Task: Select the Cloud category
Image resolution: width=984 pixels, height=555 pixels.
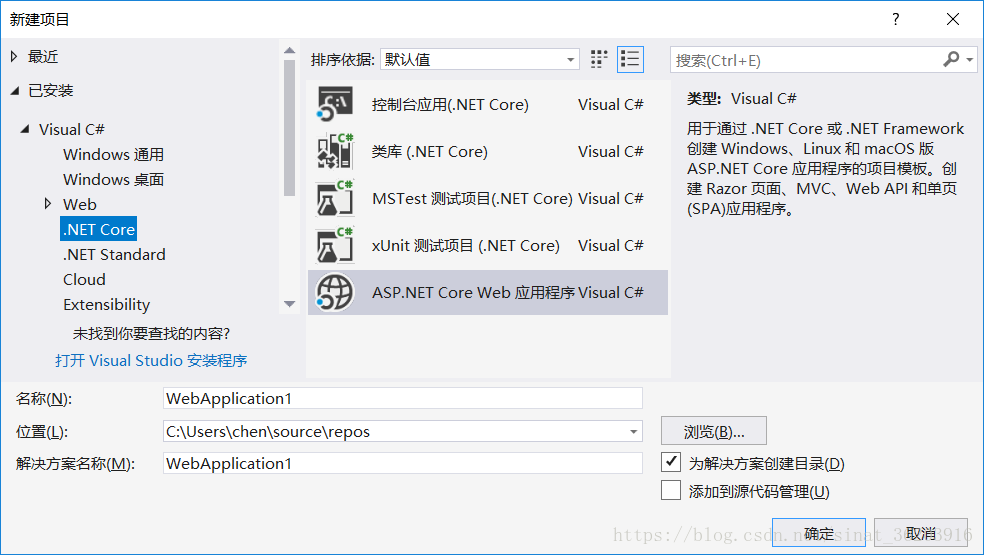Action: coord(84,280)
